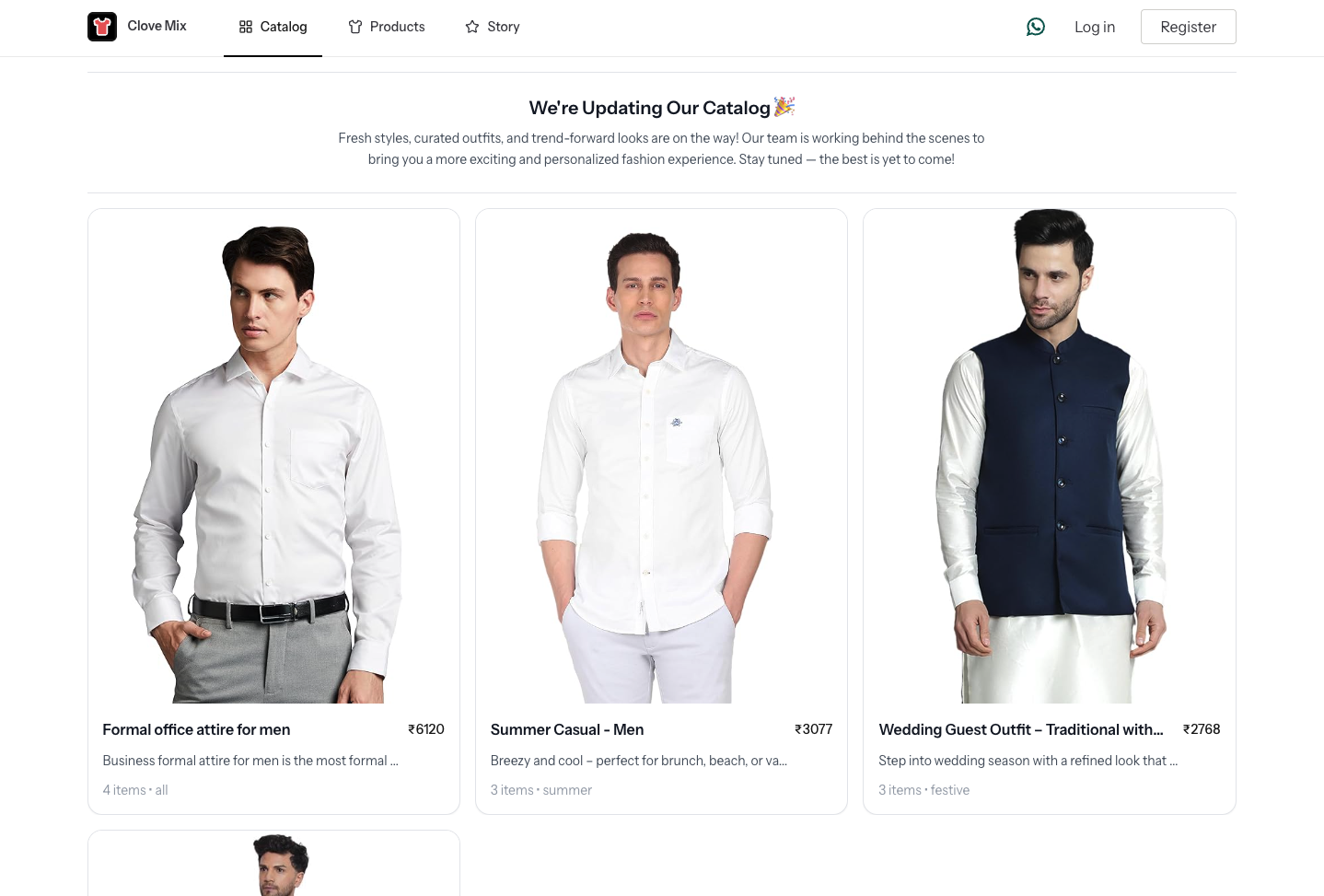Viewport: 1324px width, 896px height.
Task: Open the Summer Casual white shirt image
Action: pos(661,456)
